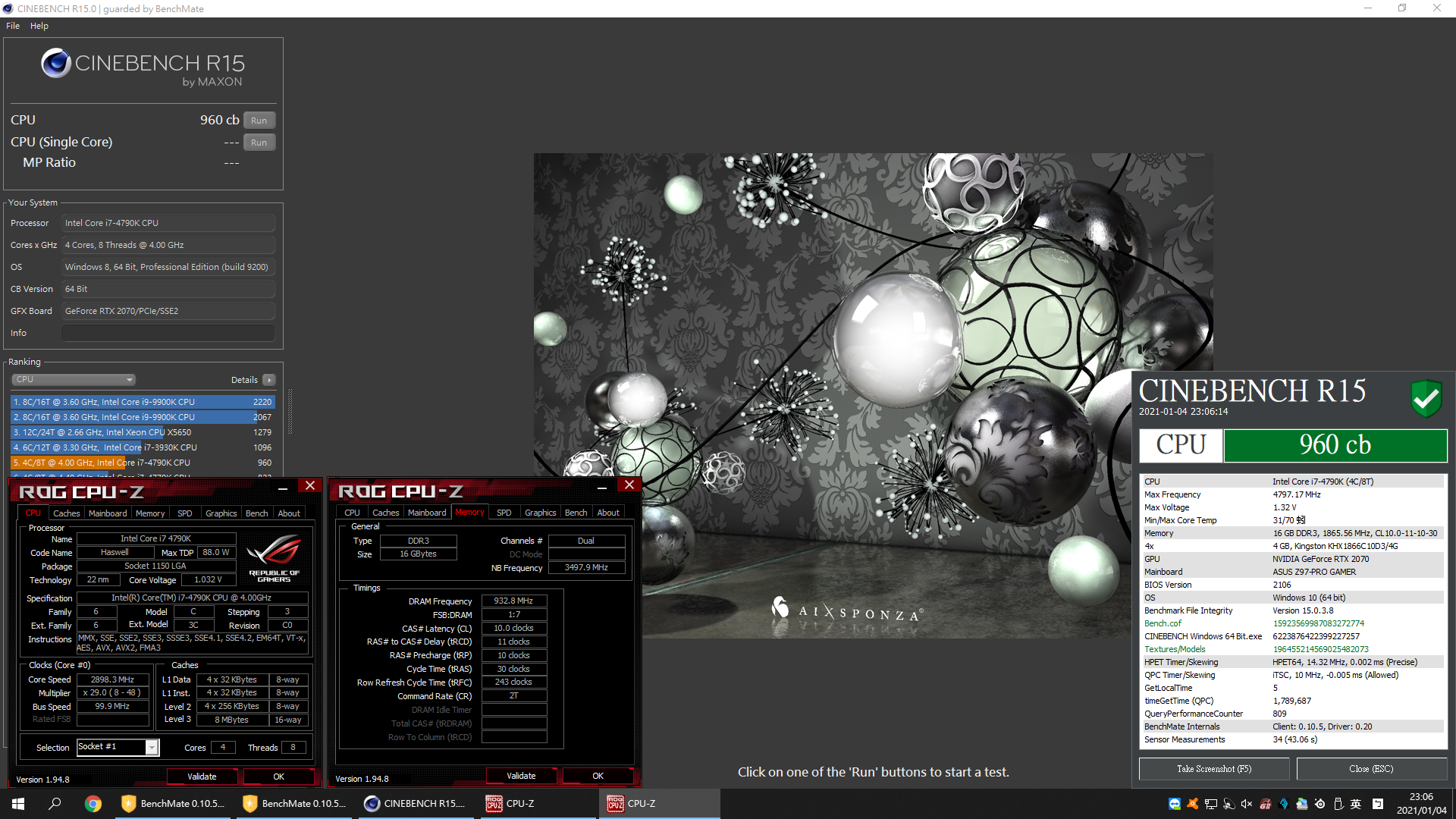Select highlighted ranking row i7-4790K 960

coord(143,463)
